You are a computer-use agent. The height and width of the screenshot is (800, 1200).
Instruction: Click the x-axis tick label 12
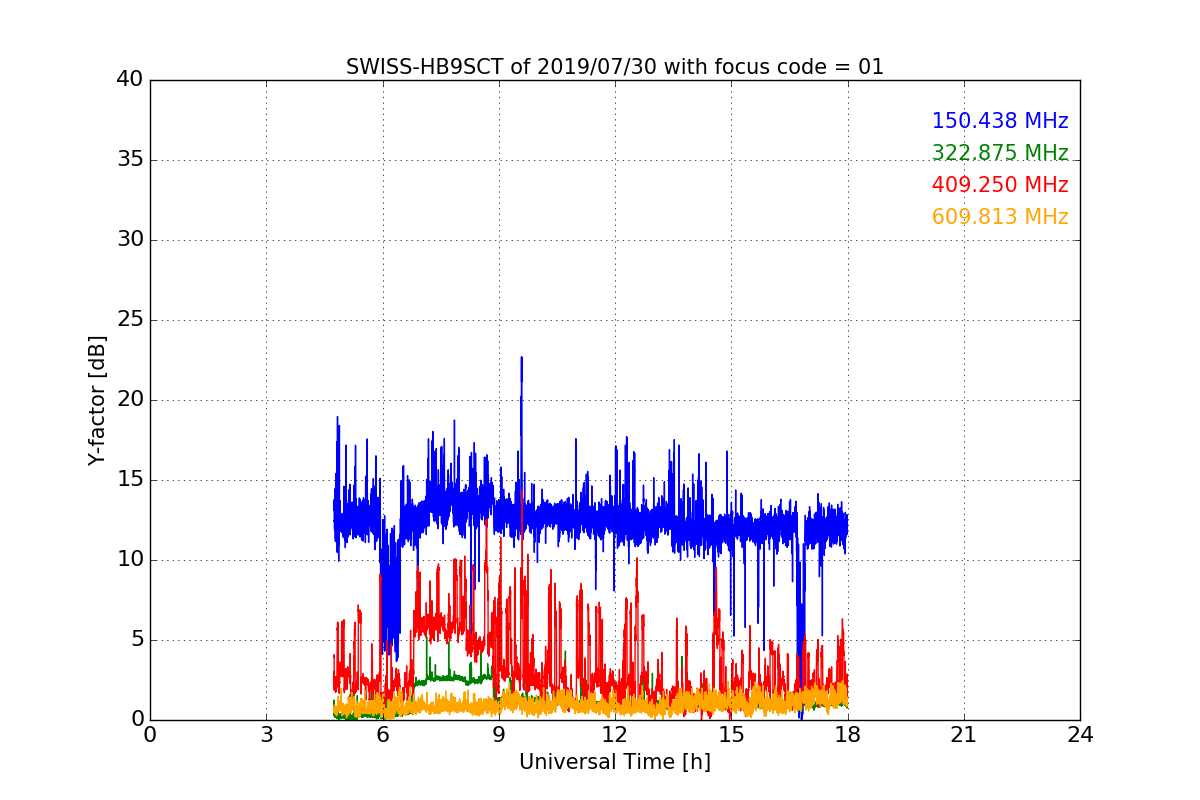(615, 735)
